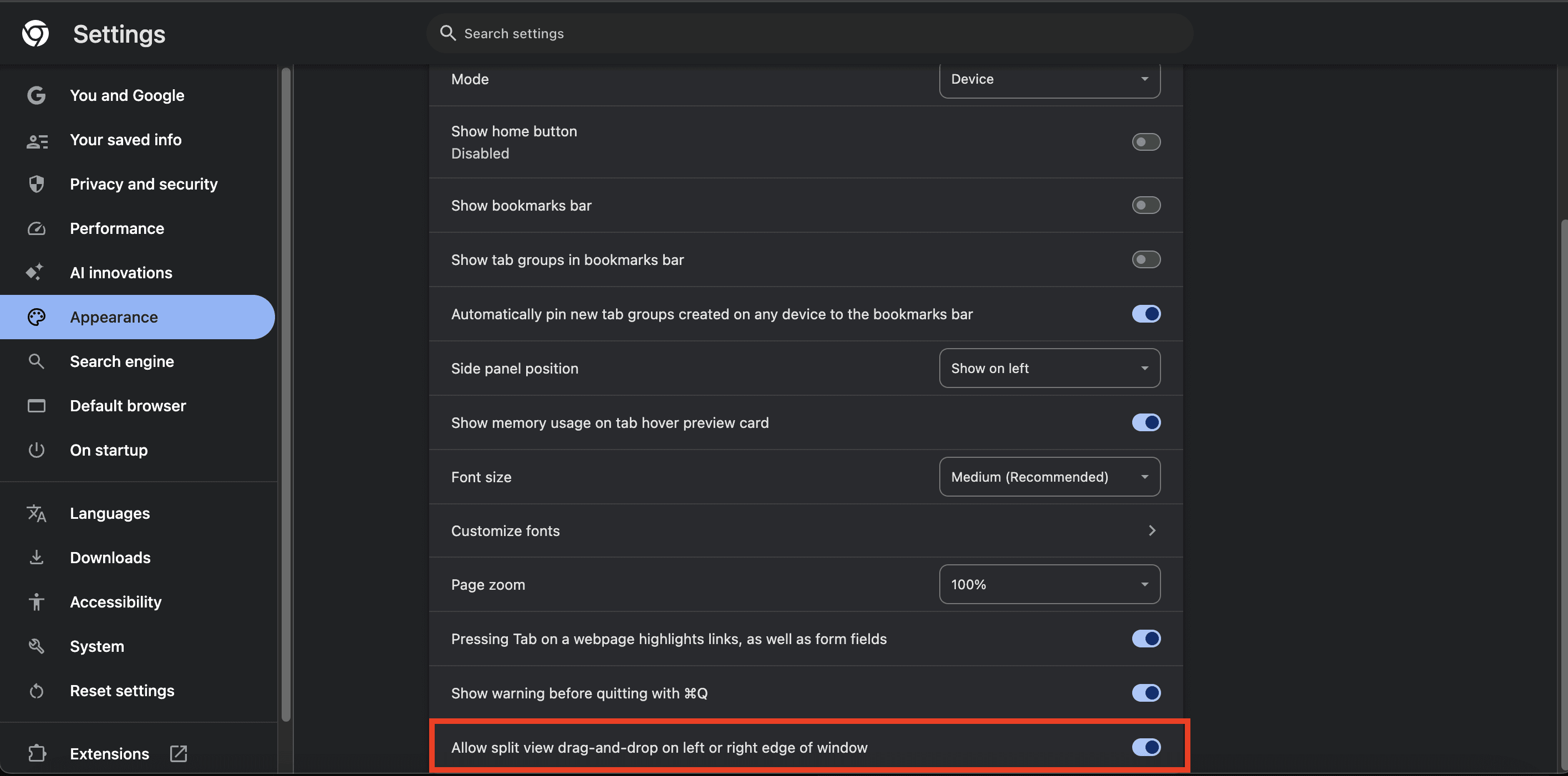Expand the Customize fonts chevron
Image resolution: width=1568 pixels, height=776 pixels.
pyautogui.click(x=1152, y=530)
